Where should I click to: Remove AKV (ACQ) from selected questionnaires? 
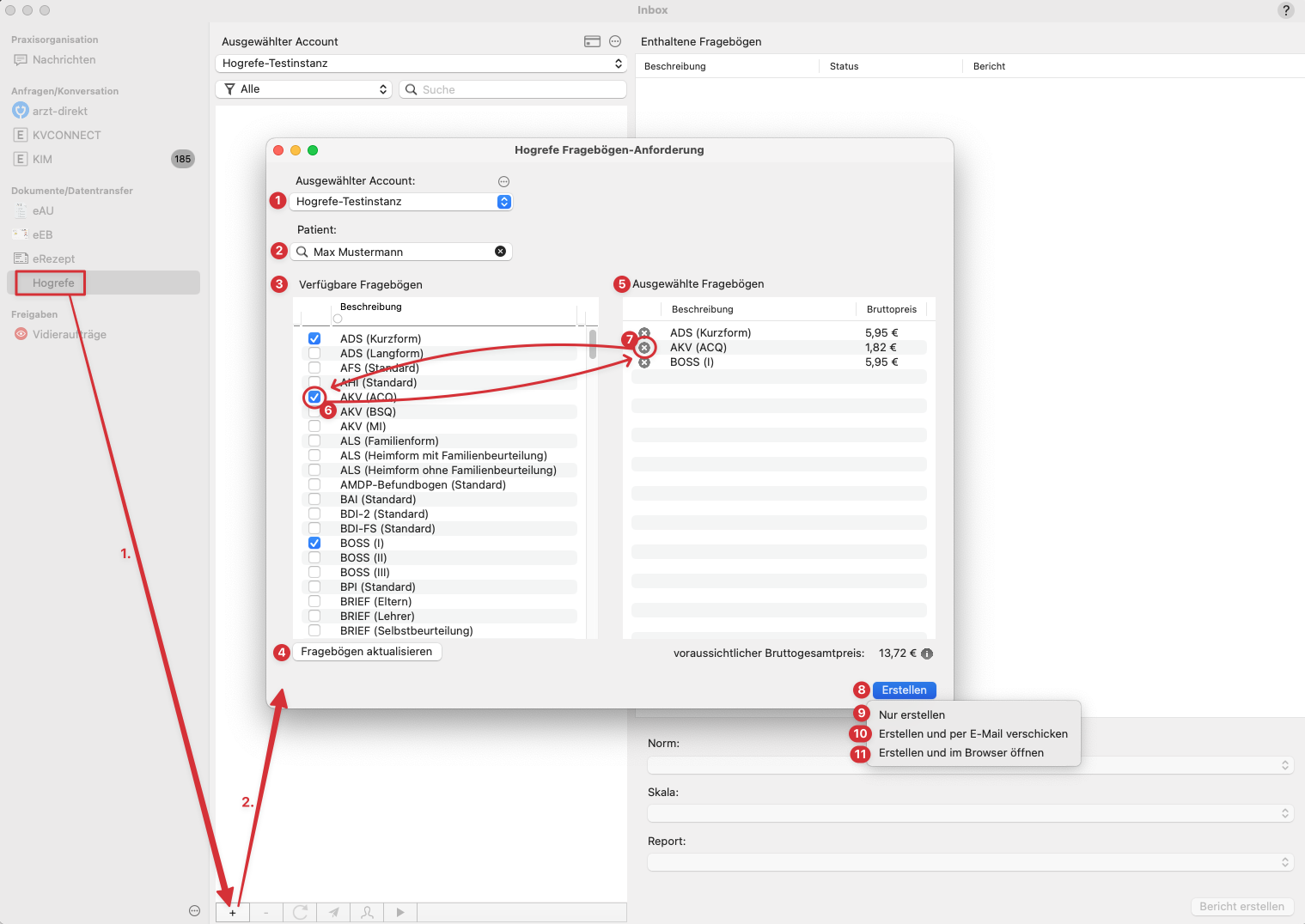[644, 348]
